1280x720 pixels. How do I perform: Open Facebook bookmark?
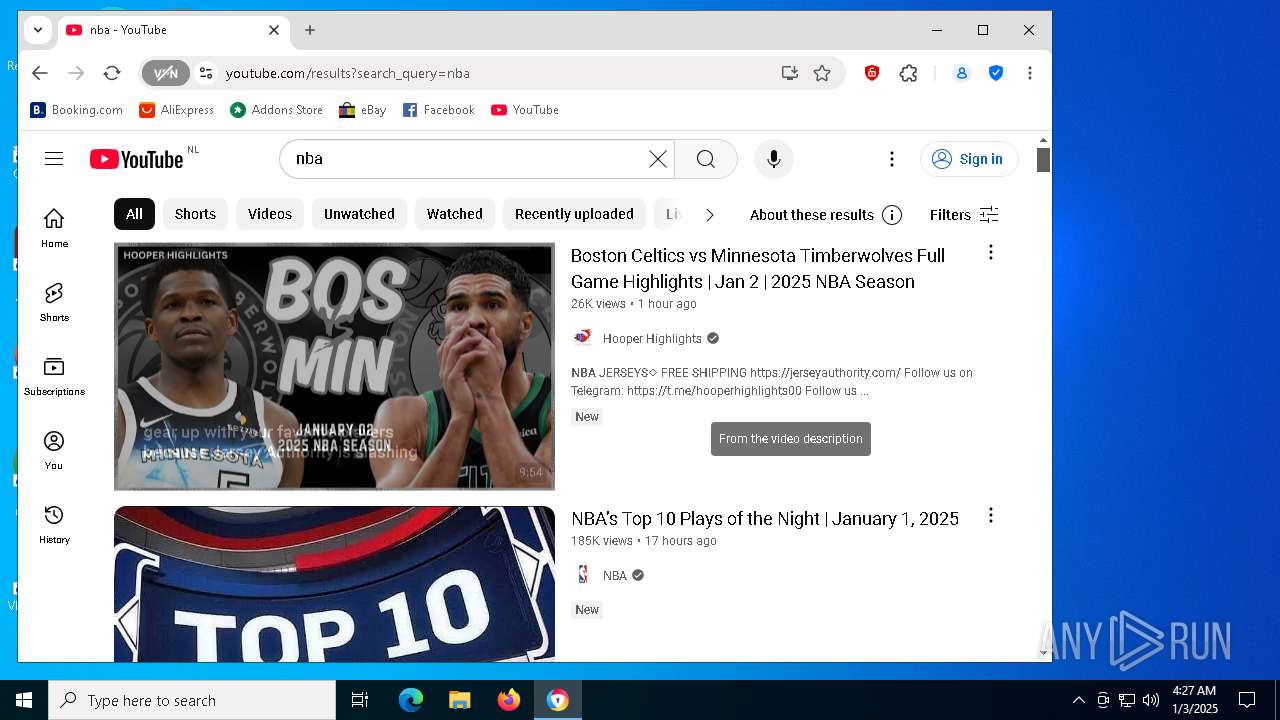439,110
